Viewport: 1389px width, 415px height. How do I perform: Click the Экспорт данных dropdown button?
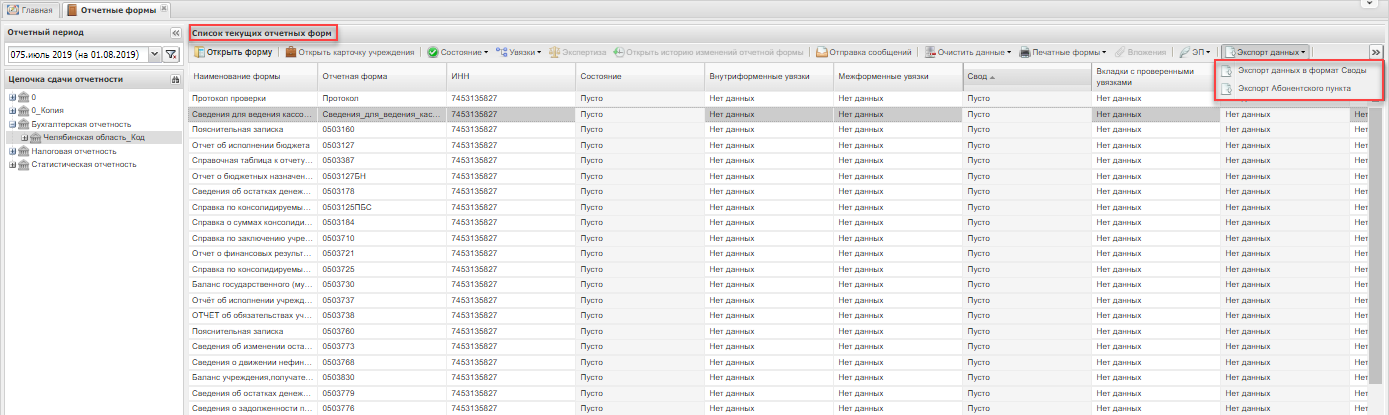coord(1265,52)
